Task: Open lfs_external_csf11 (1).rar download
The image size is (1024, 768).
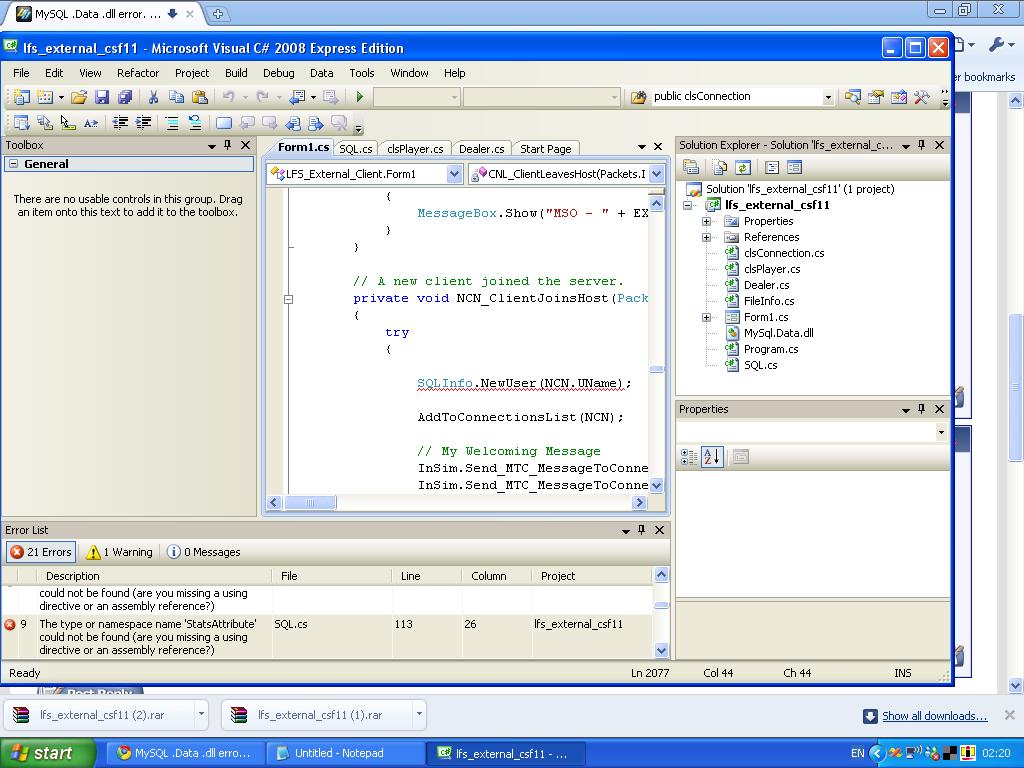Action: tap(319, 715)
